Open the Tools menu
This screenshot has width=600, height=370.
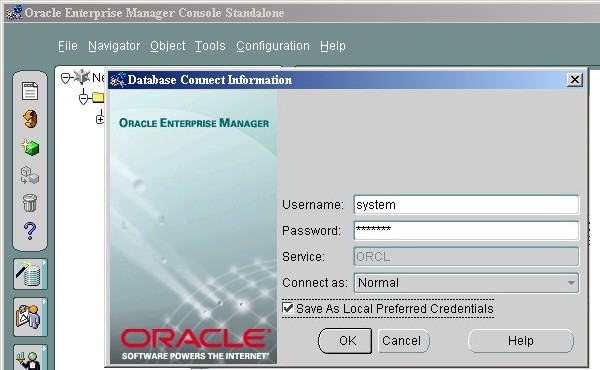click(x=210, y=46)
